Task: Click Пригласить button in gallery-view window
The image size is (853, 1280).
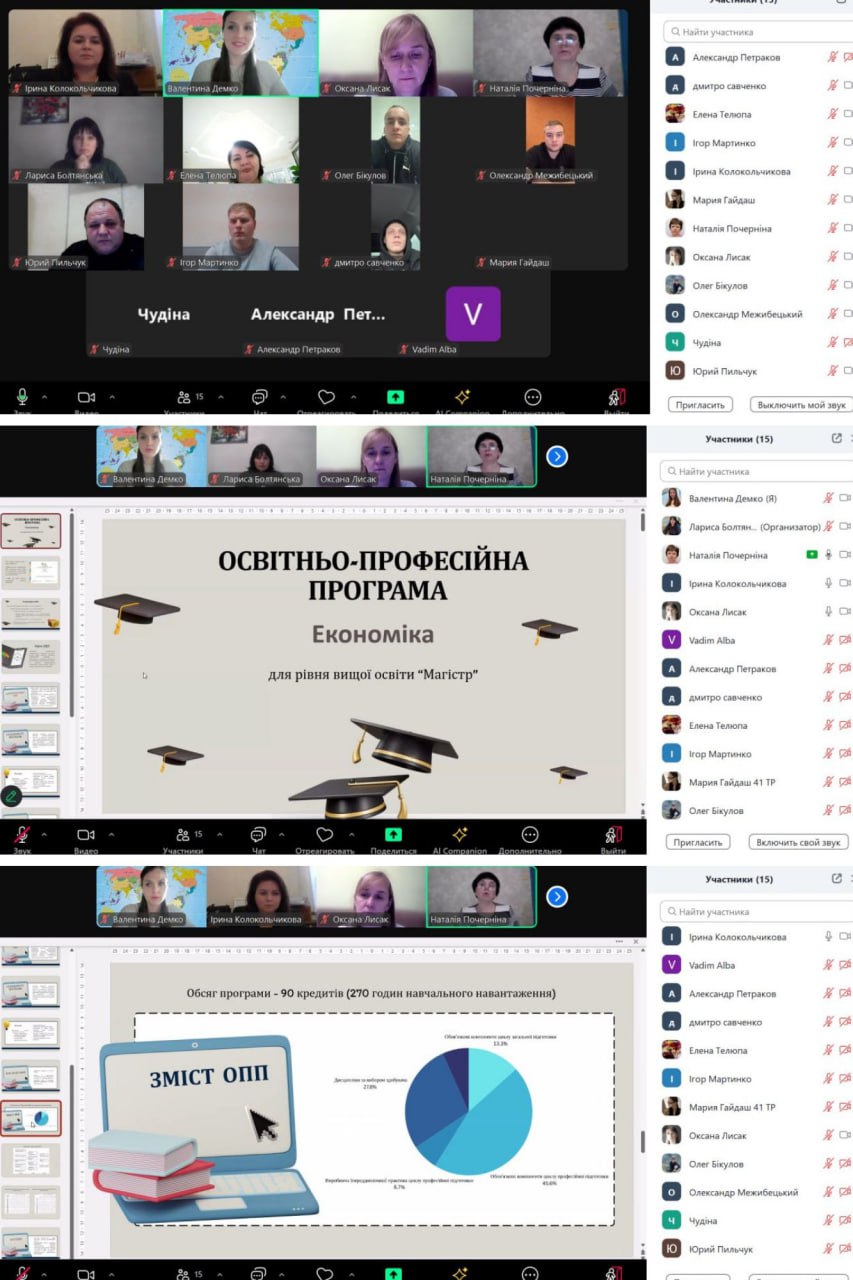Action: [700, 405]
